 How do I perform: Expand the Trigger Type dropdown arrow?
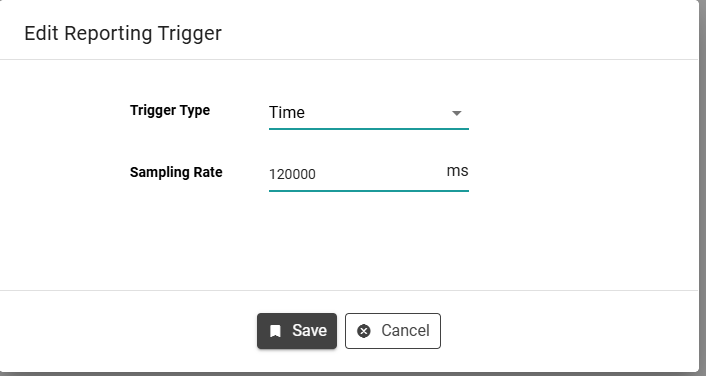[457, 113]
